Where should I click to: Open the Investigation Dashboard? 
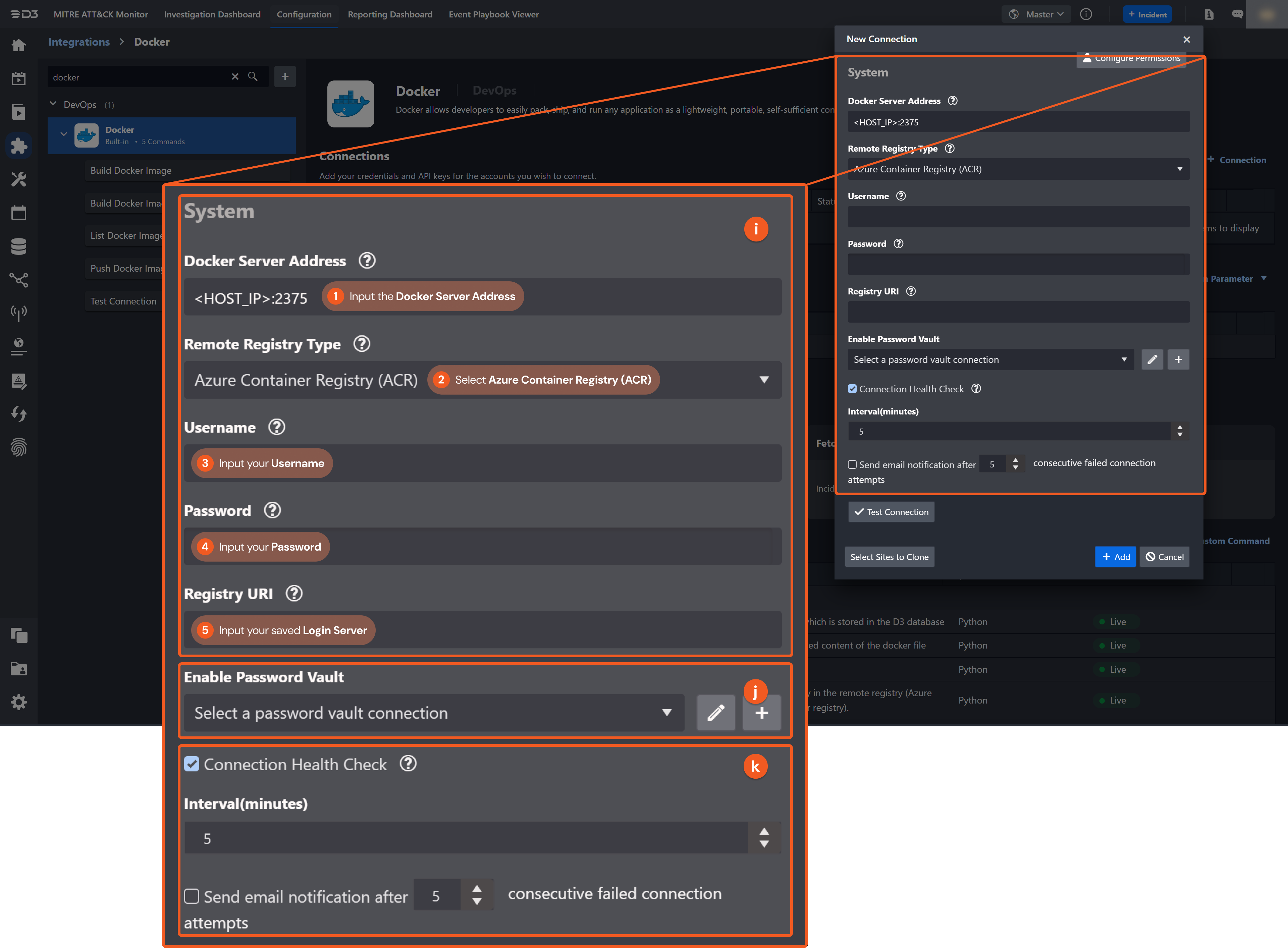[x=212, y=14]
